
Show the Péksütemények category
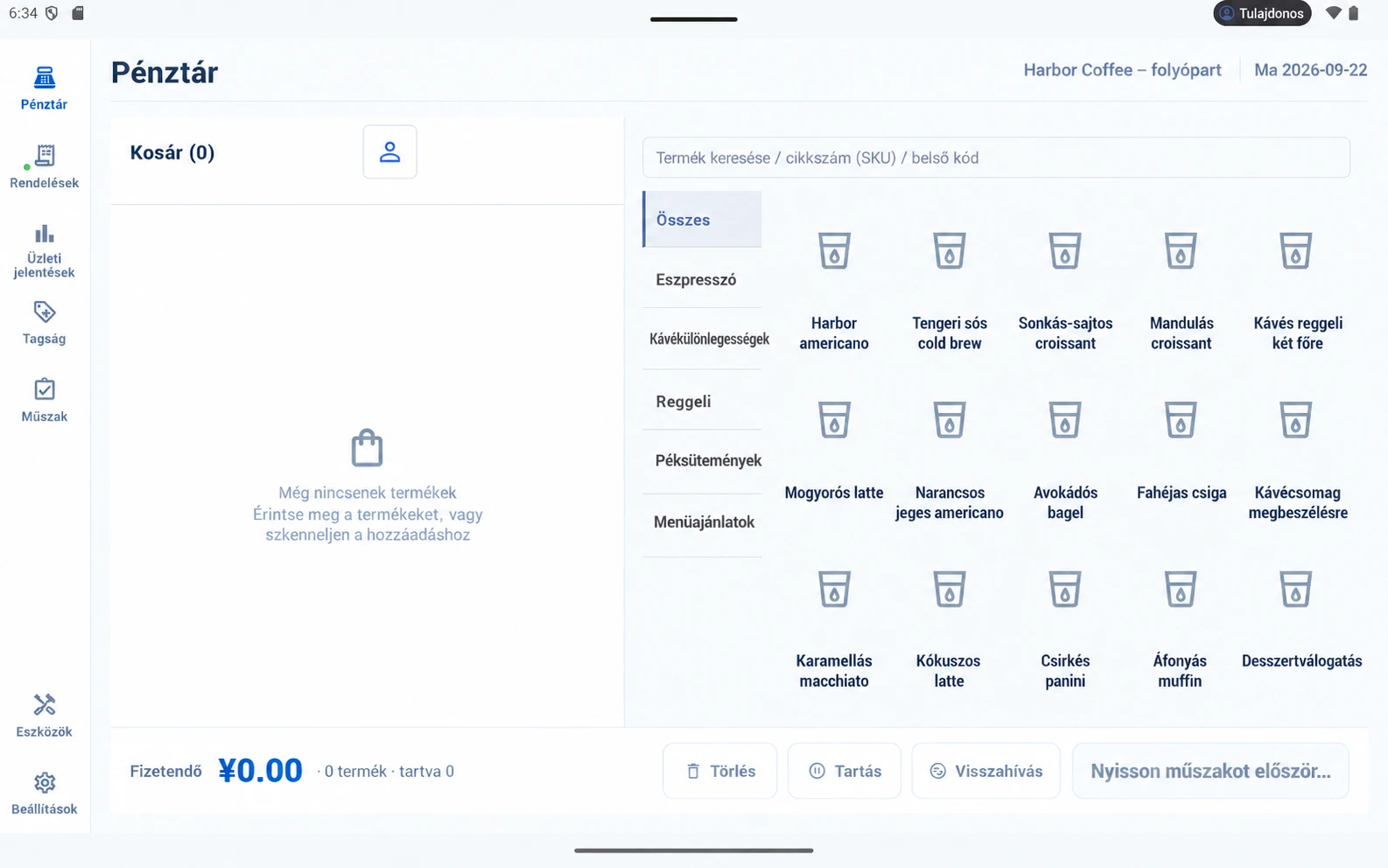coord(702,460)
